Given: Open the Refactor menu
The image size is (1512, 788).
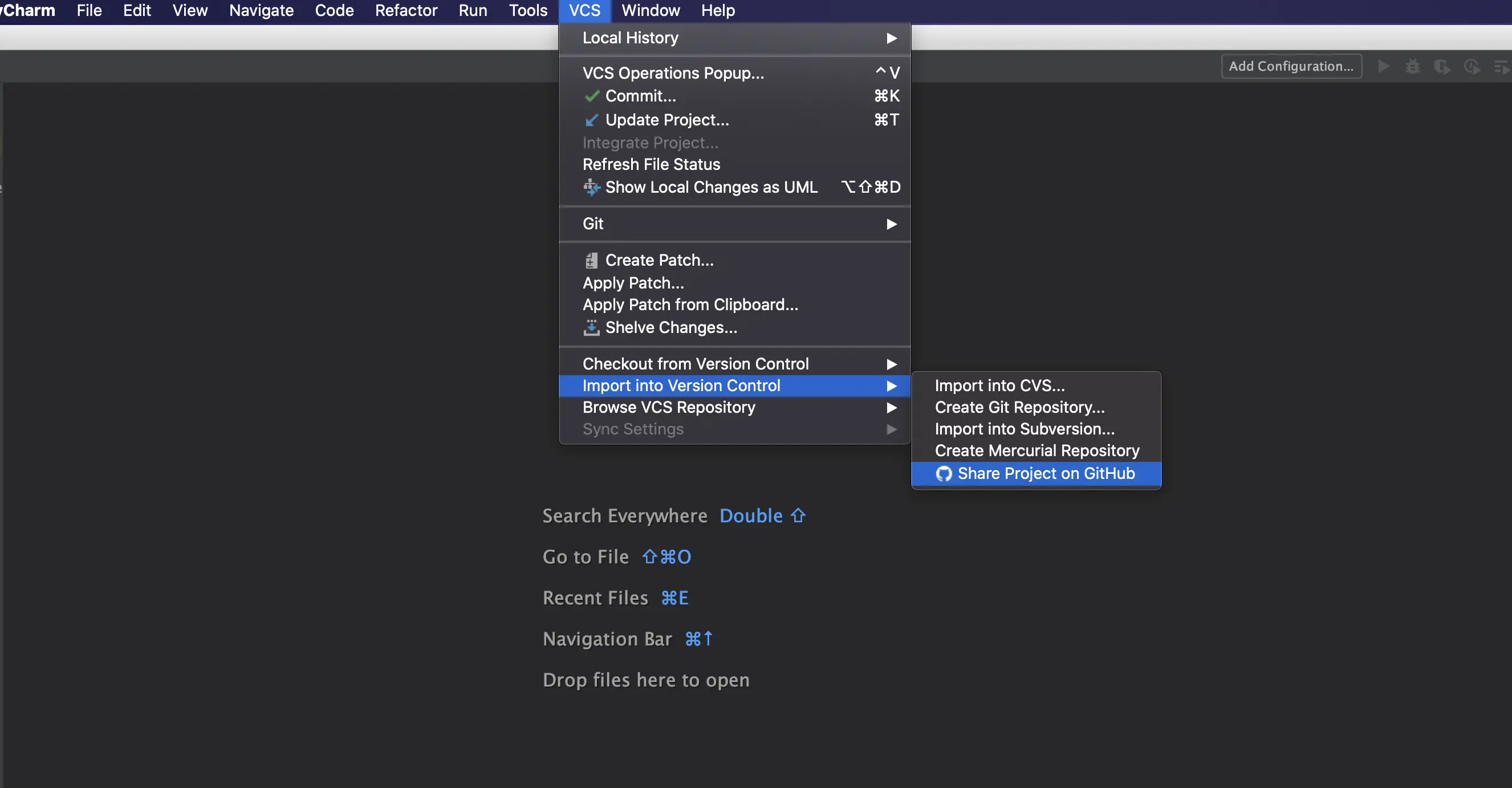Looking at the screenshot, I should pos(405,11).
